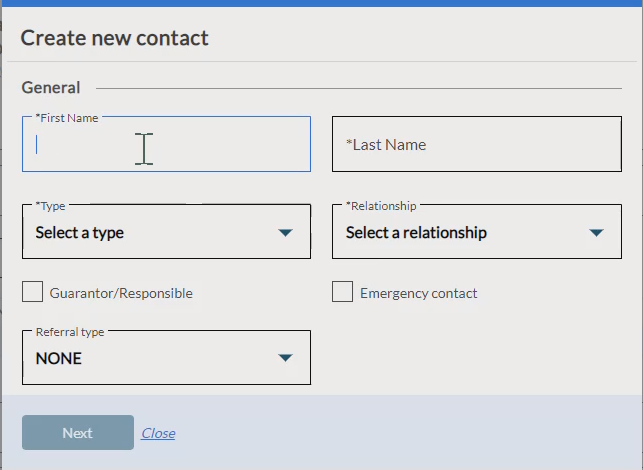Viewport: 643px width, 470px height.
Task: Enable the Emergency contact checkbox
Action: pos(343,292)
